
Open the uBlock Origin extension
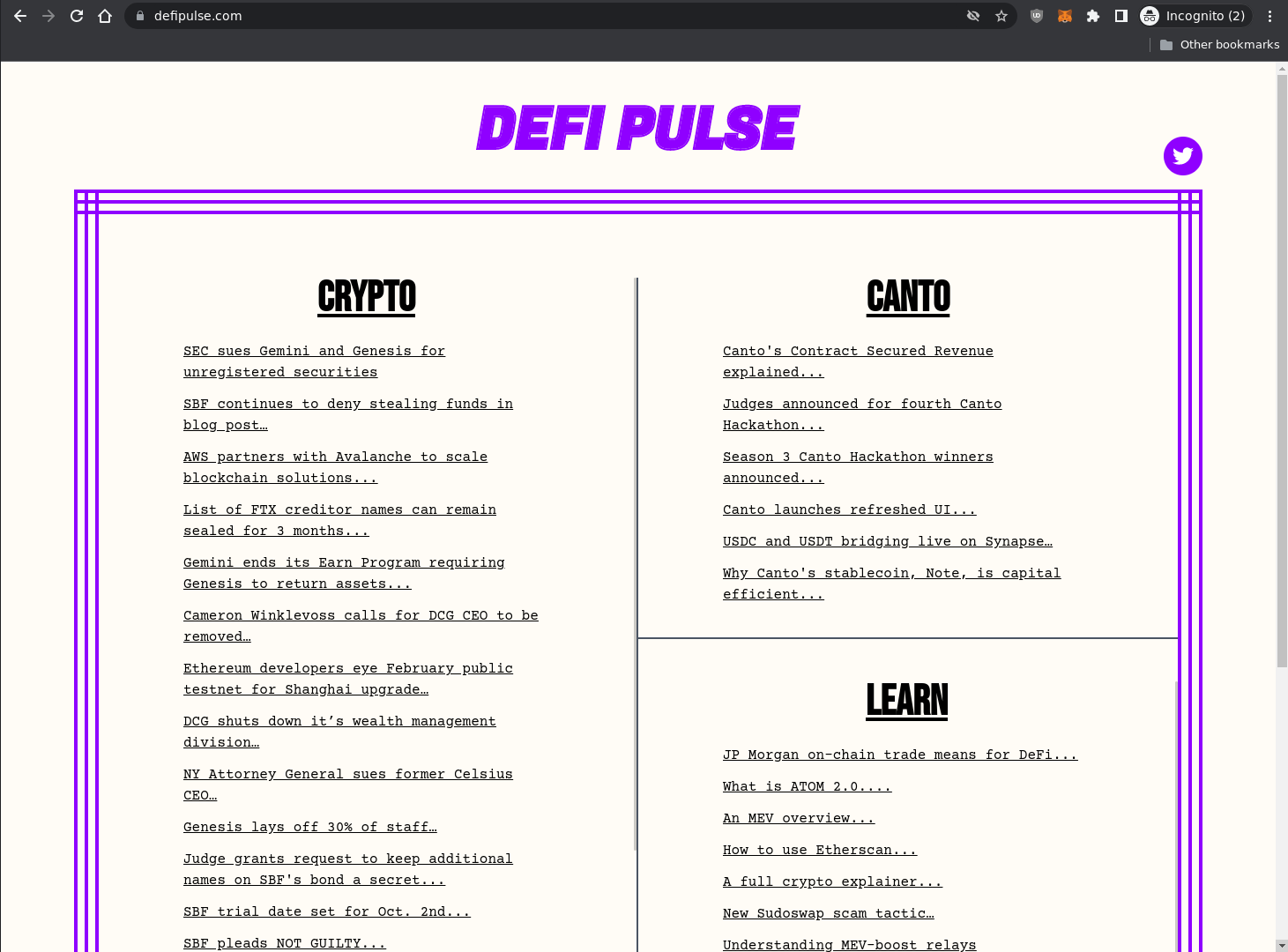(1036, 15)
